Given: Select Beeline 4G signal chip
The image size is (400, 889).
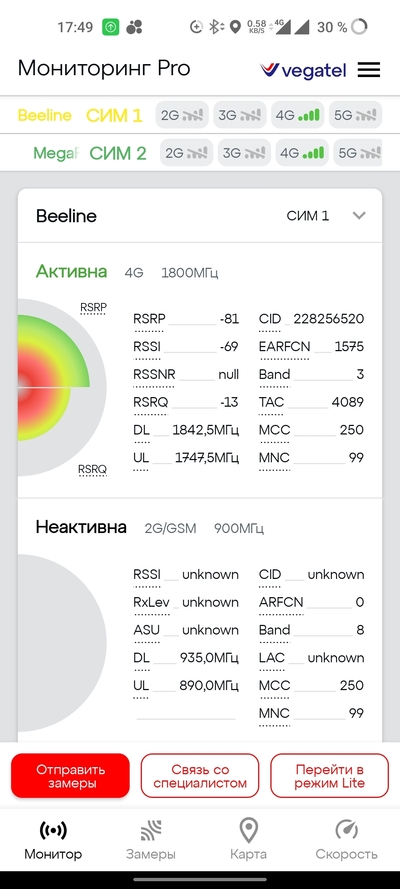Looking at the screenshot, I should click(297, 115).
